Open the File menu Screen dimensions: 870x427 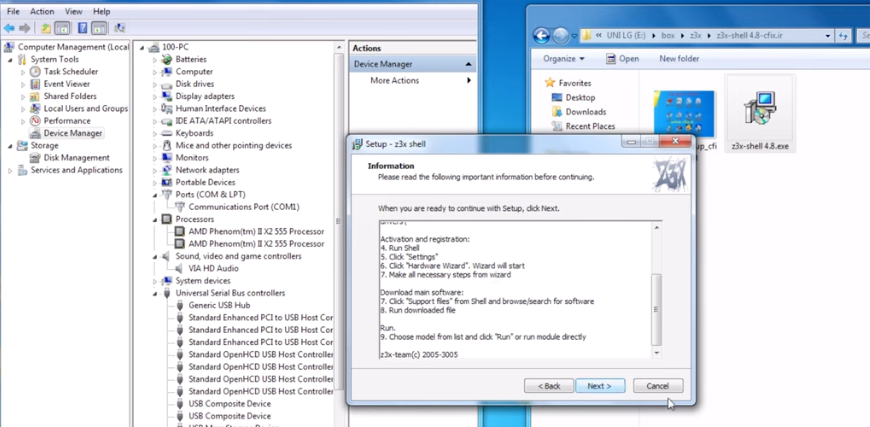pos(13,11)
